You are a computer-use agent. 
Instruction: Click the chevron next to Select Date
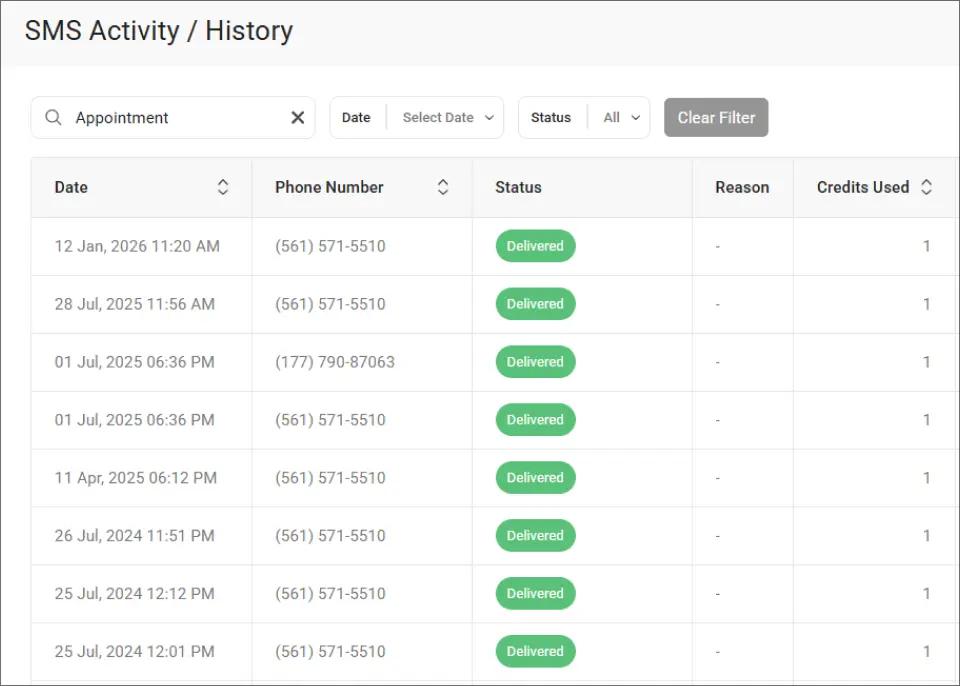[489, 117]
